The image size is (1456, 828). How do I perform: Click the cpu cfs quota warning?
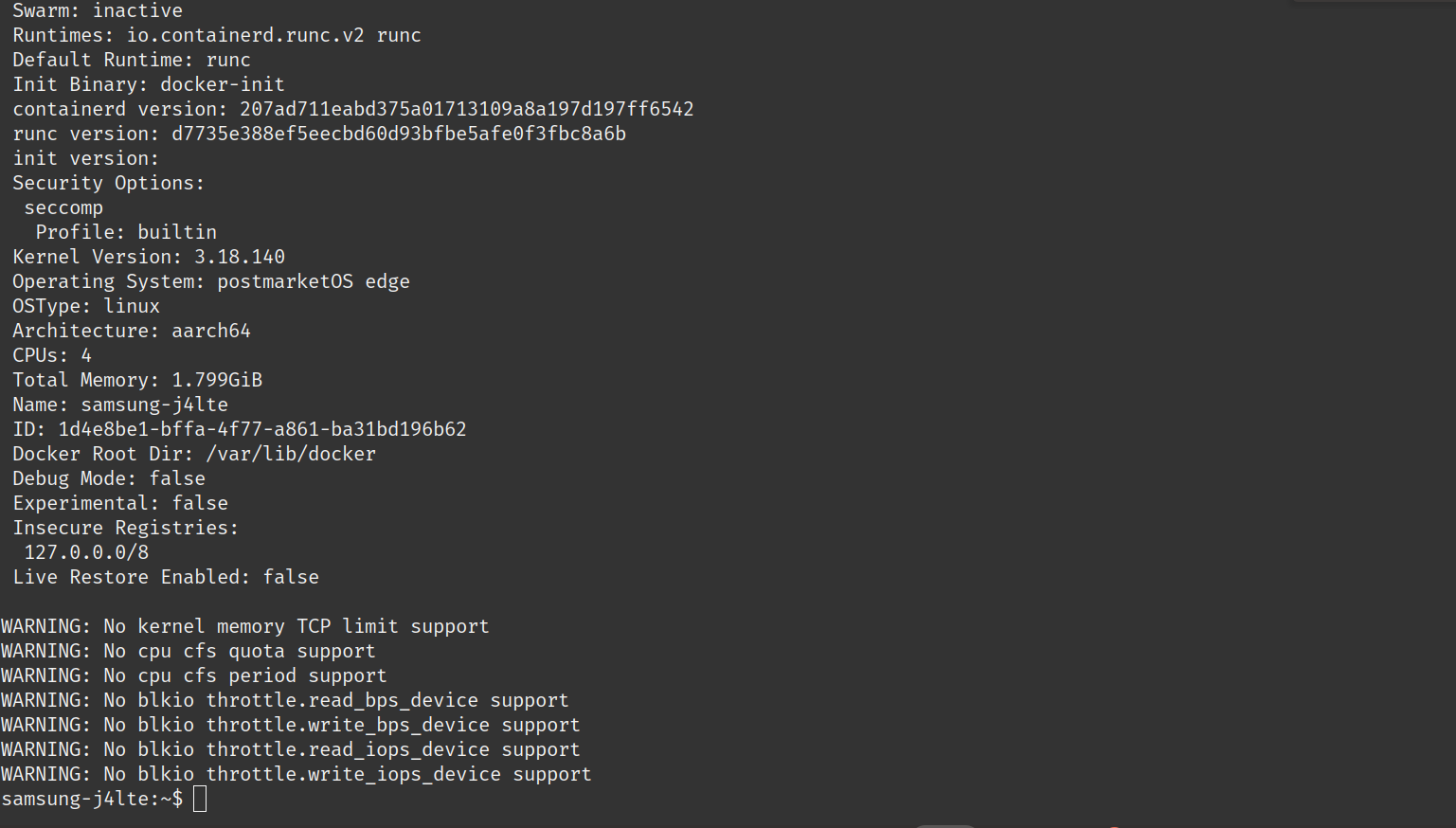[x=189, y=651]
